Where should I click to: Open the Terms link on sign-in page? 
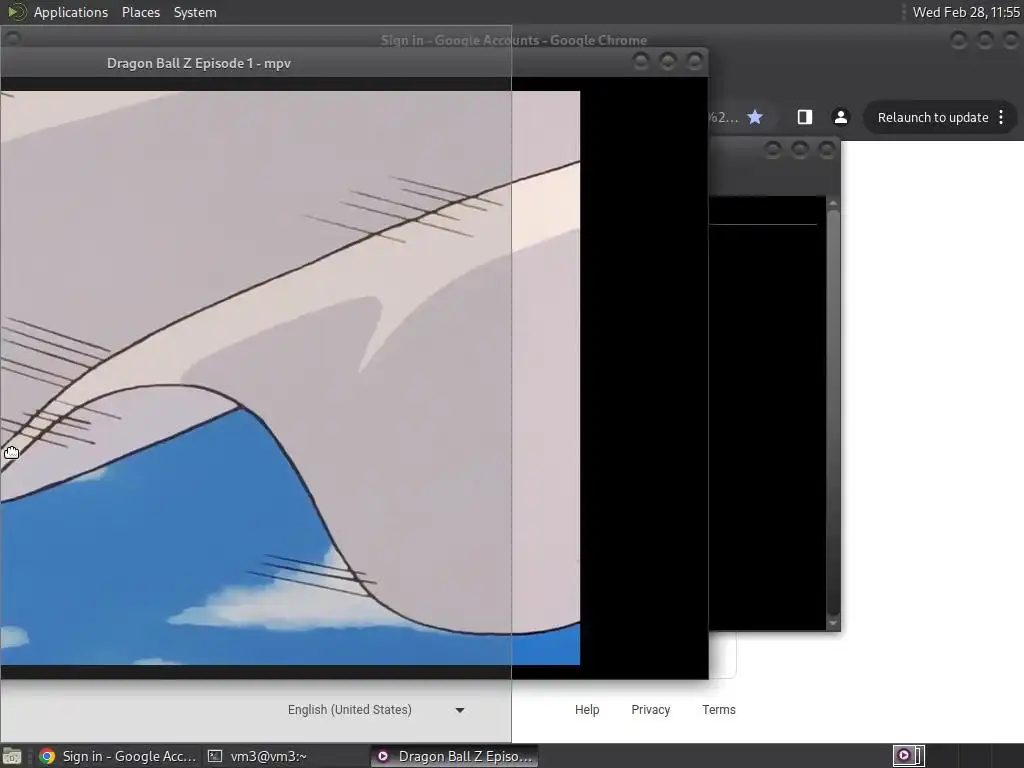(718, 710)
